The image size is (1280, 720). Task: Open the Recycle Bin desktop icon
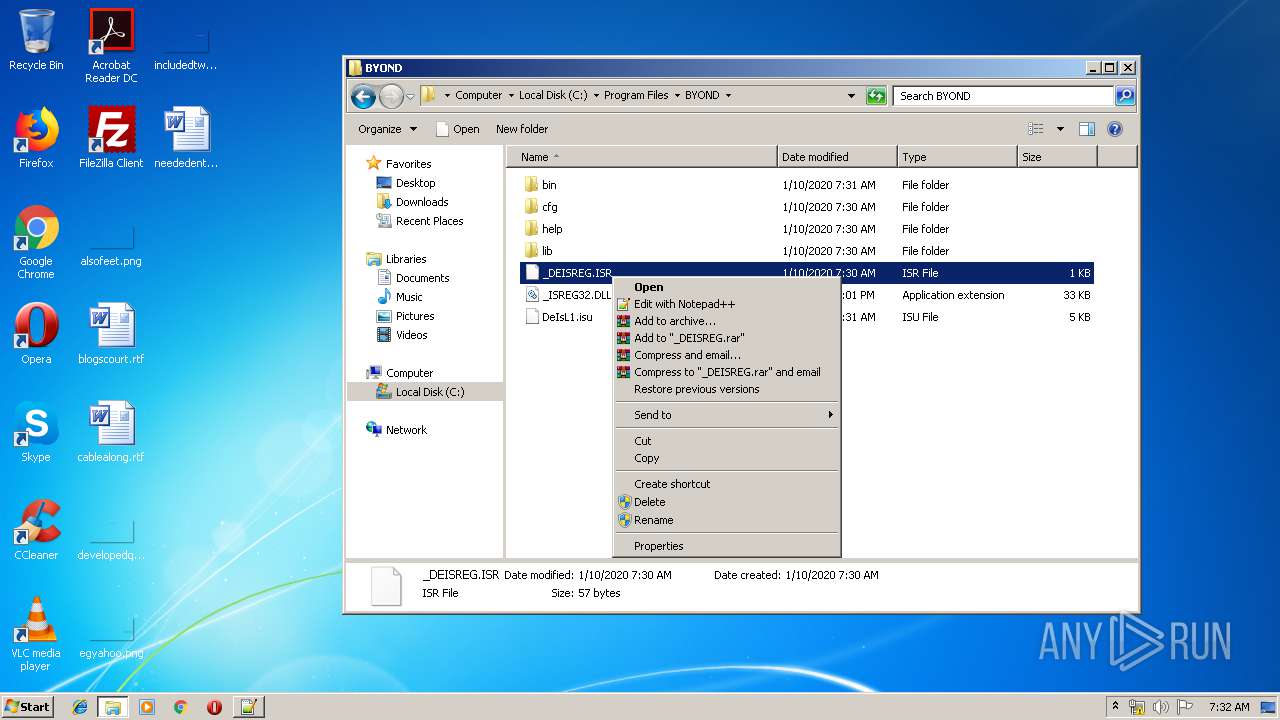click(x=36, y=40)
